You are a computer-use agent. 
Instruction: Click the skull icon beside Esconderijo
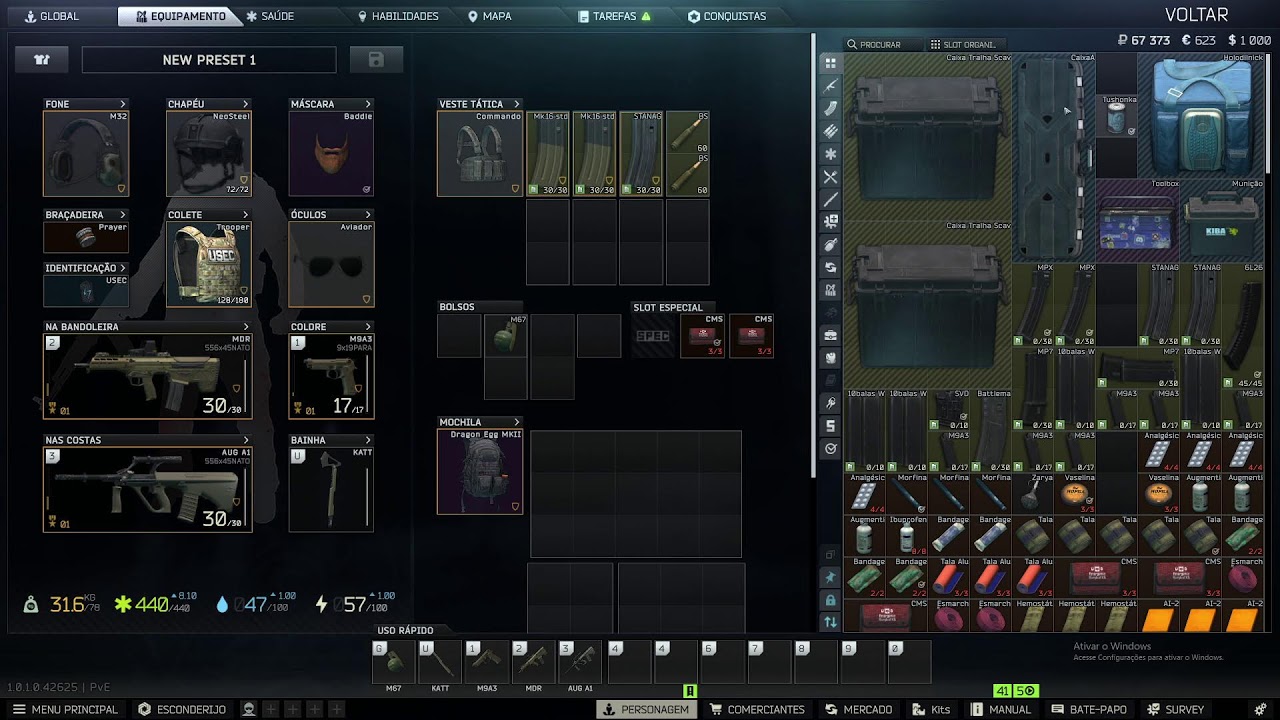248,709
